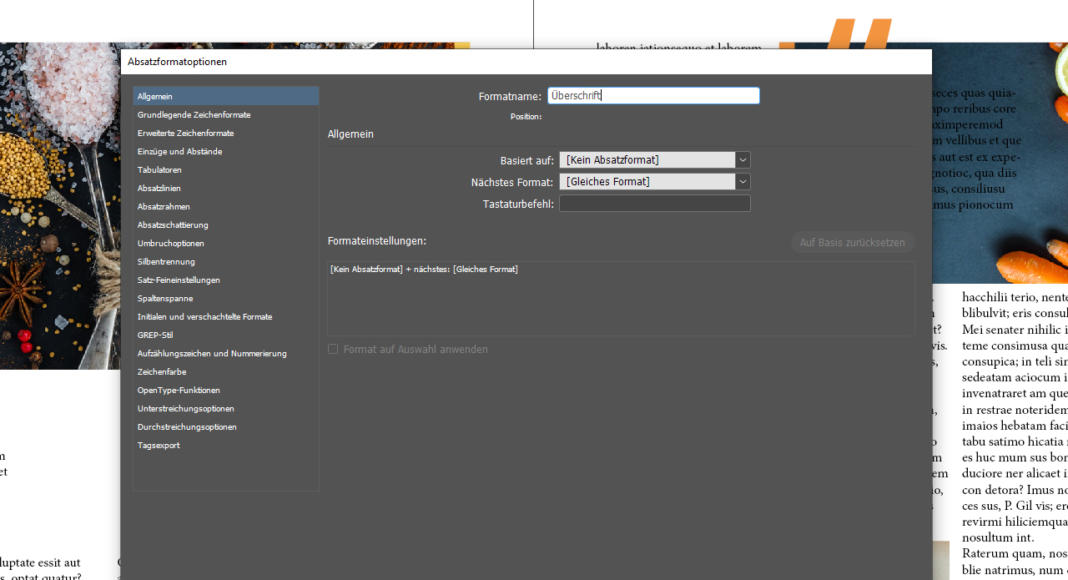Select Grundlegende Zeichenformate in the sidebar
This screenshot has height=580, width=1068.
coord(194,115)
